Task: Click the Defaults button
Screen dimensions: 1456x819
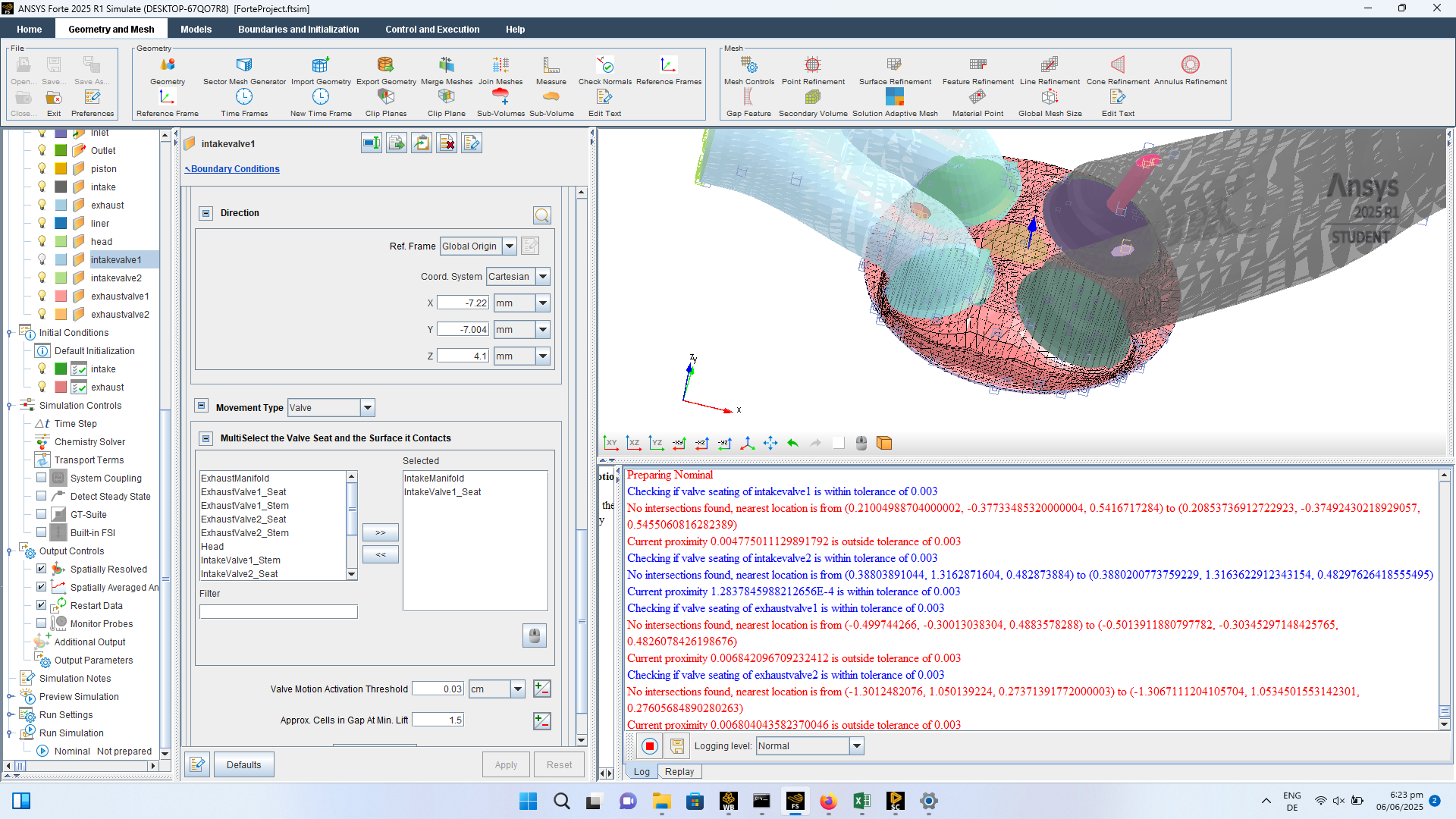Action: click(x=243, y=764)
